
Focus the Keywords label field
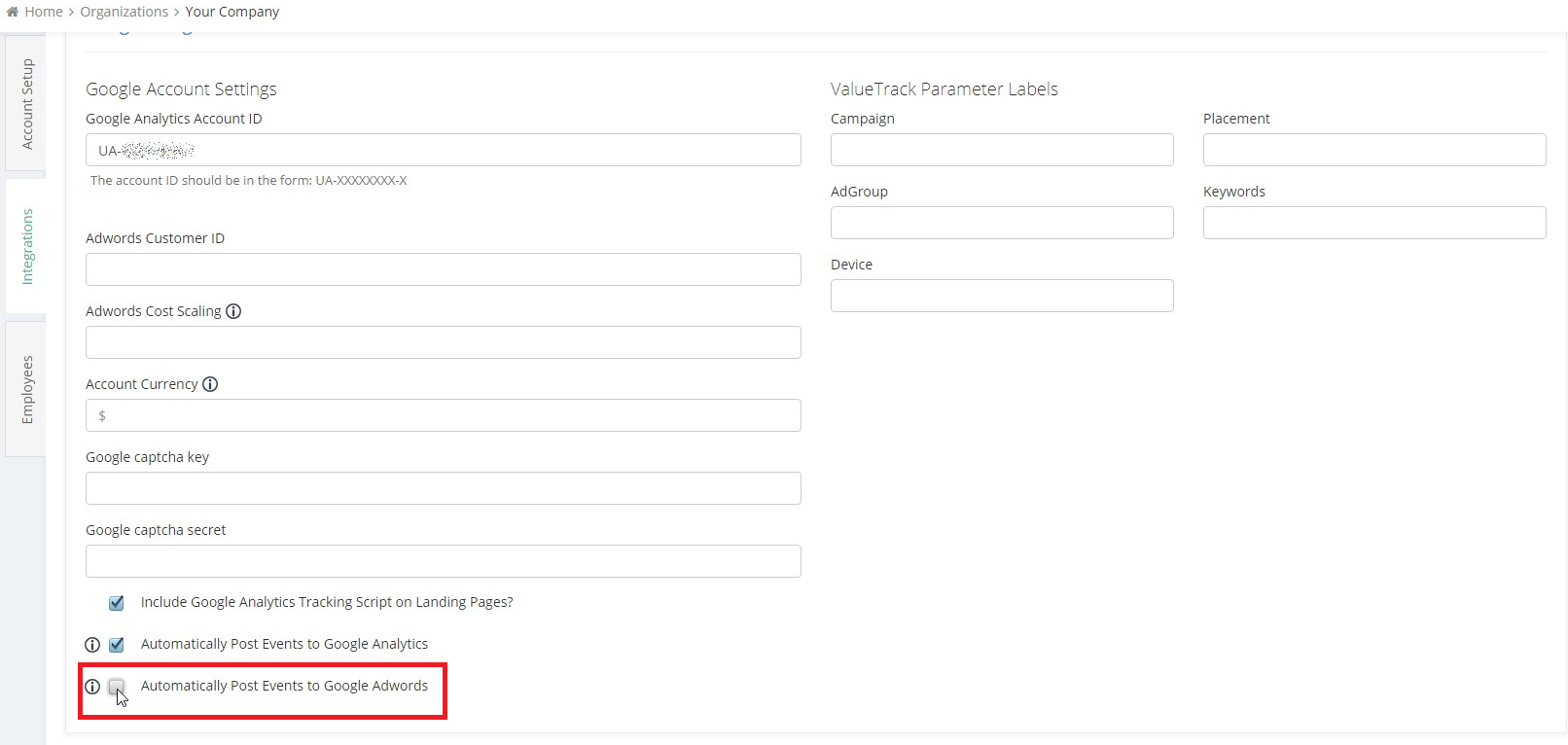(1374, 223)
